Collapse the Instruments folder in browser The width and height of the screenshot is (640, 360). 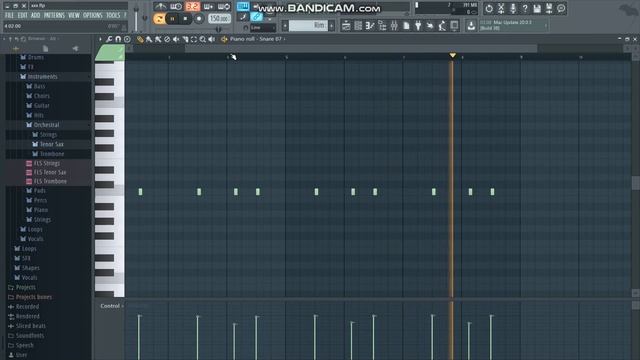[x=42, y=76]
